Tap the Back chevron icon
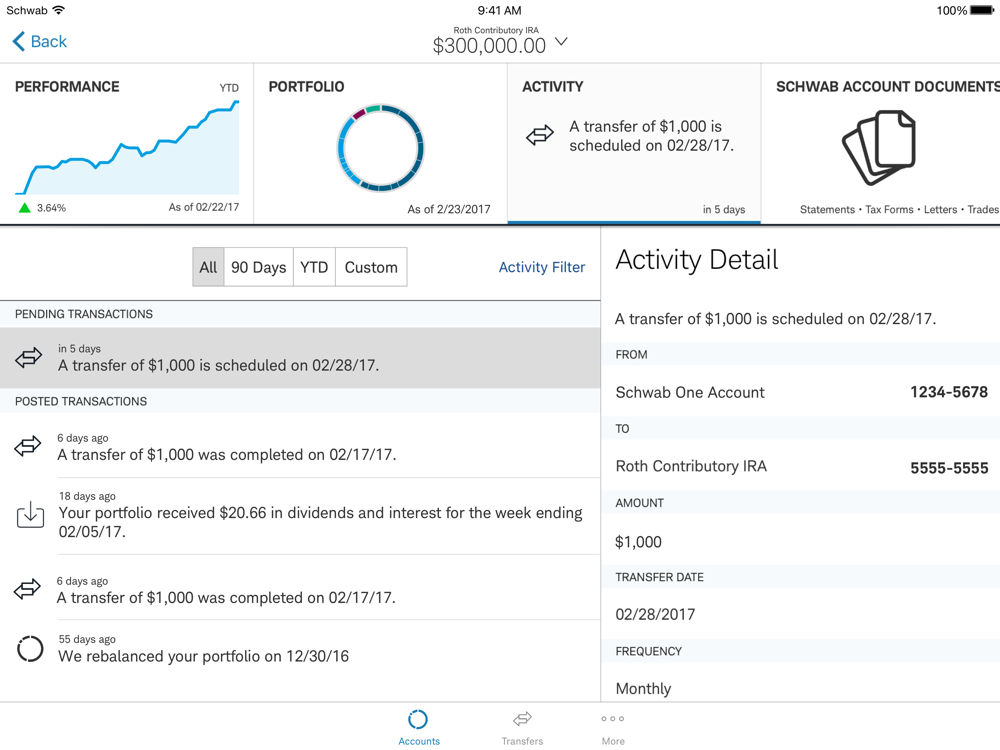 point(18,41)
